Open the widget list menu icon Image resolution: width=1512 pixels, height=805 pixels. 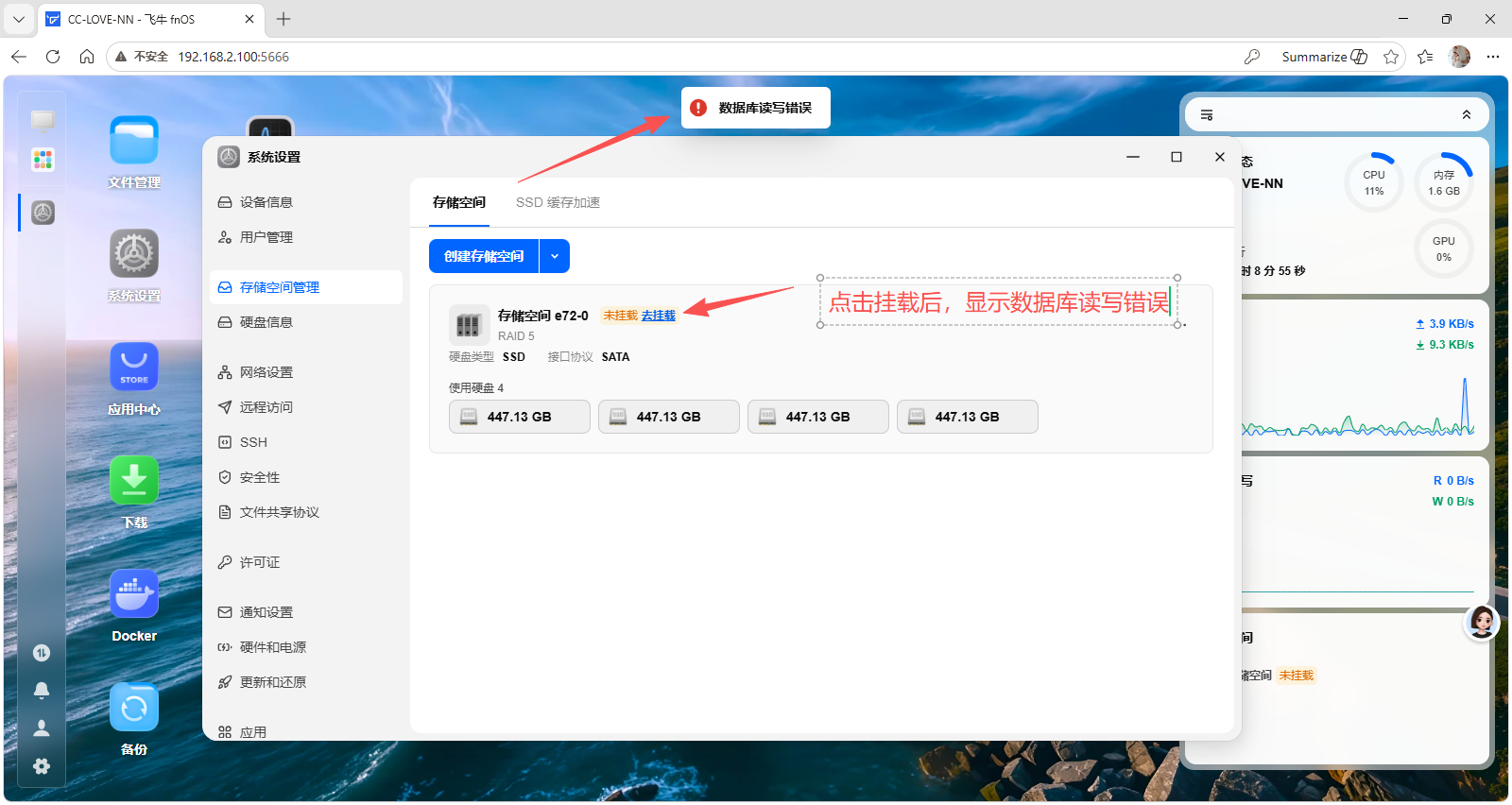coord(1207,115)
